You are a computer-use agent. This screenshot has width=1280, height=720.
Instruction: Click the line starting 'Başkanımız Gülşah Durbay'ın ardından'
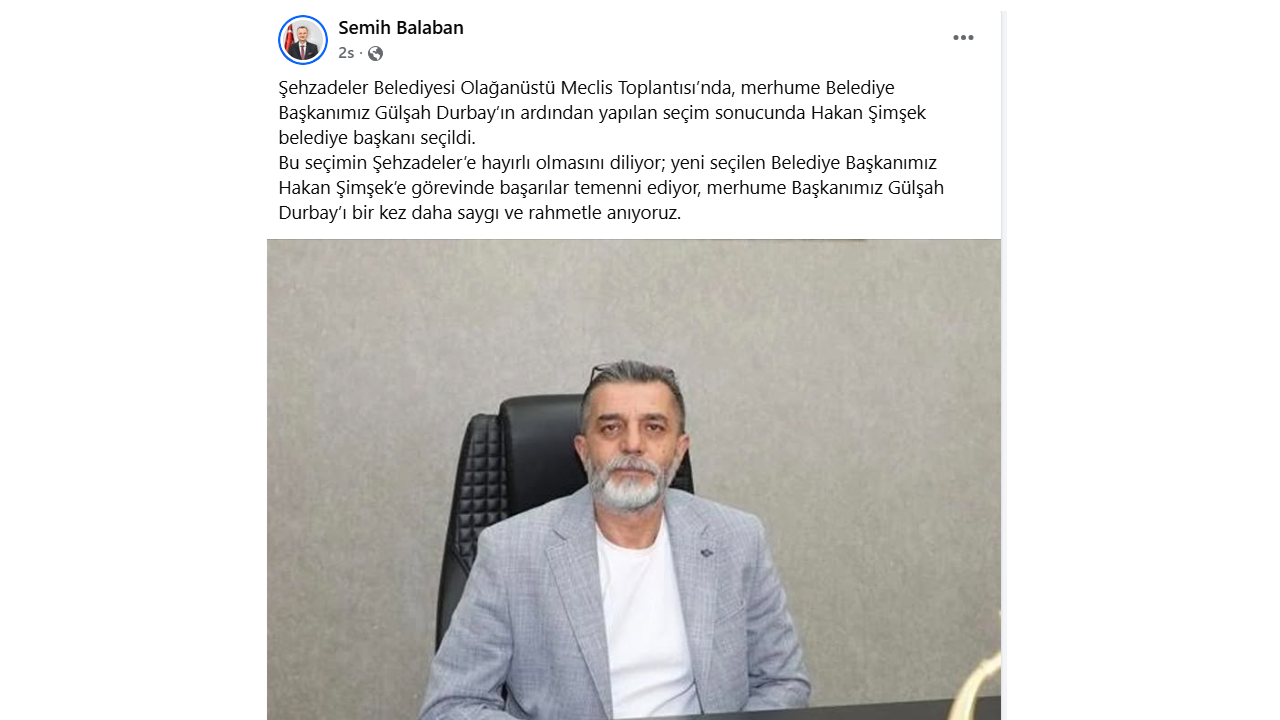coord(602,113)
